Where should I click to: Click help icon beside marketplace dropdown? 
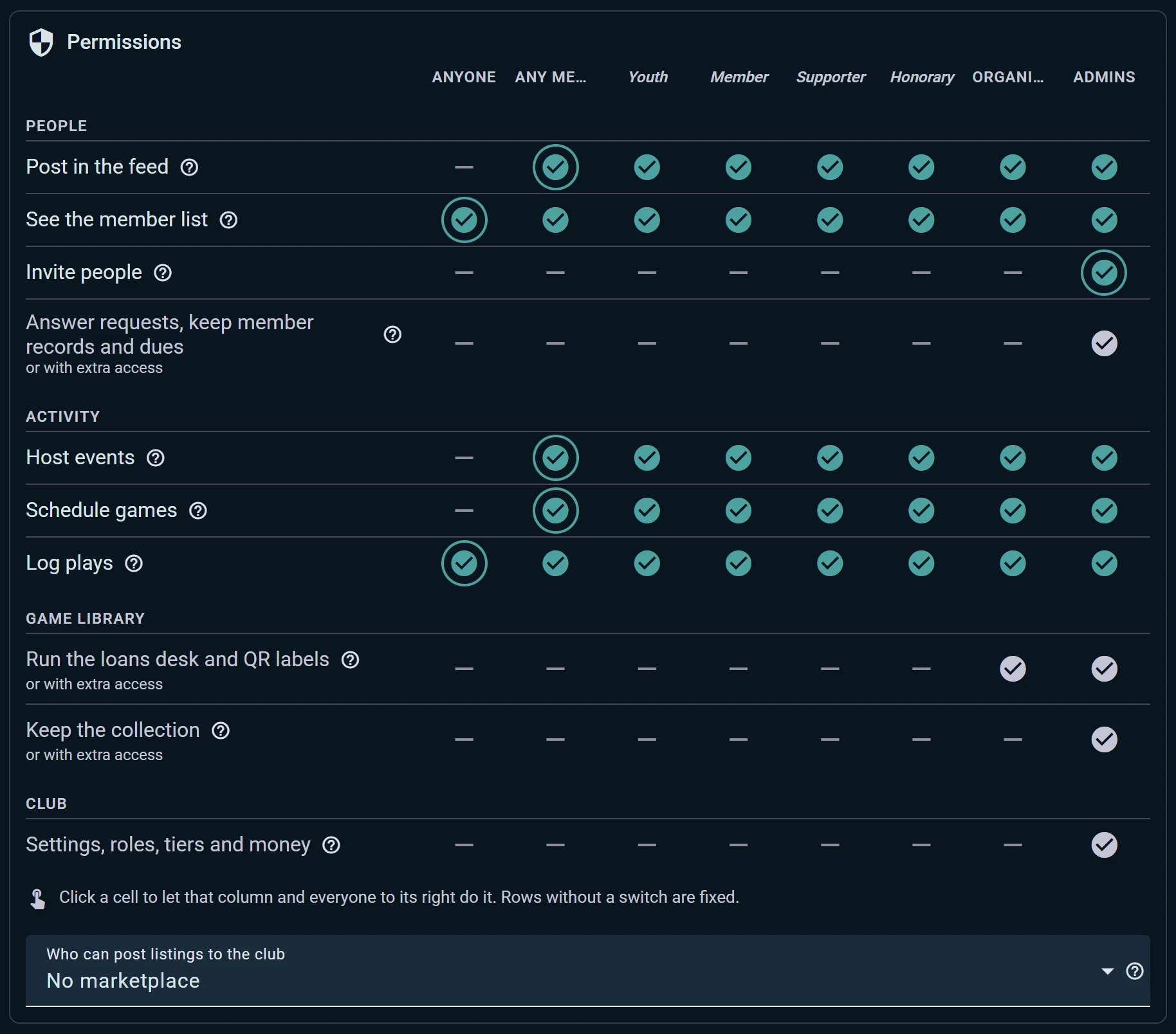coord(1135,971)
